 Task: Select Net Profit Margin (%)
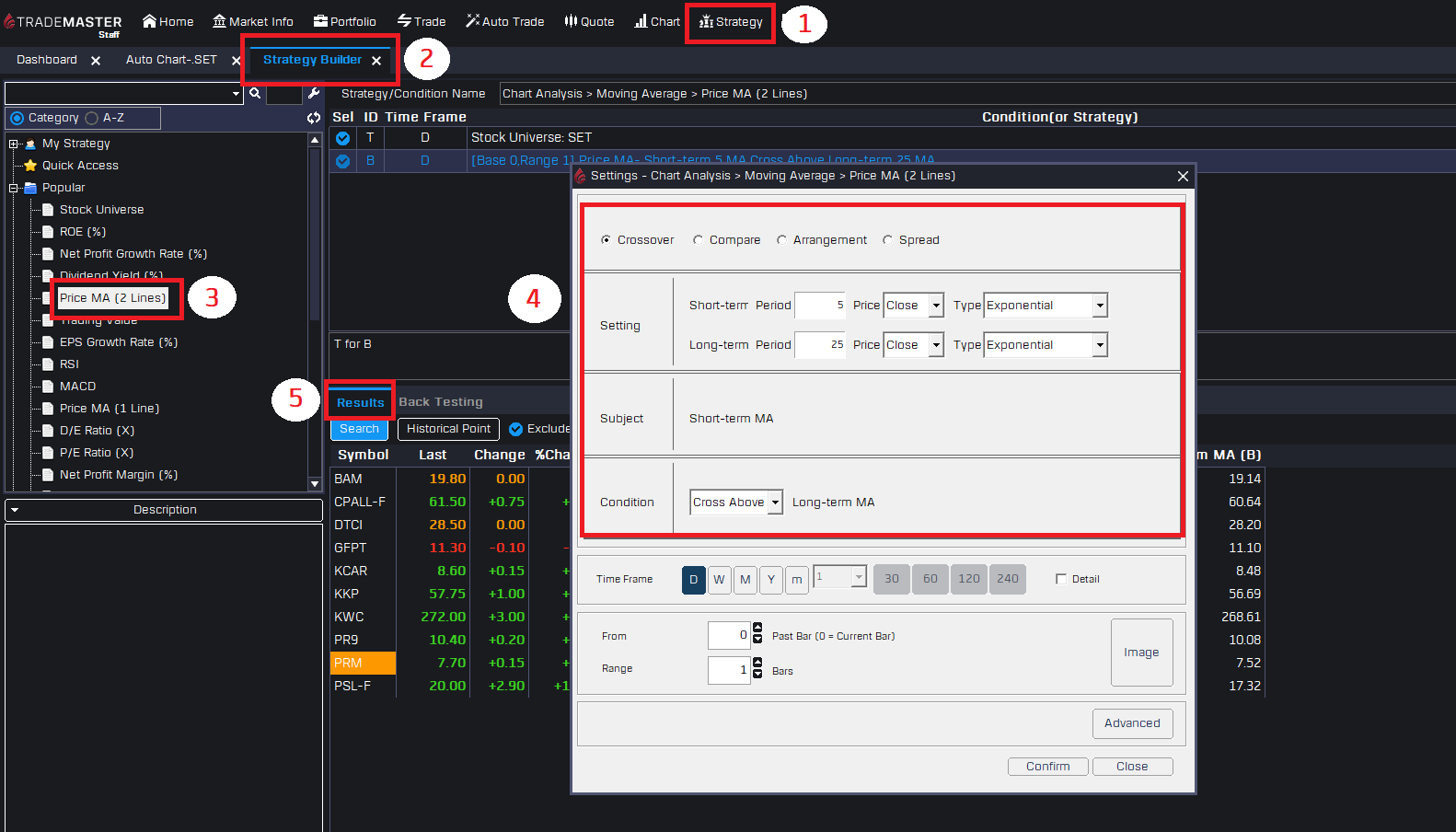119,475
